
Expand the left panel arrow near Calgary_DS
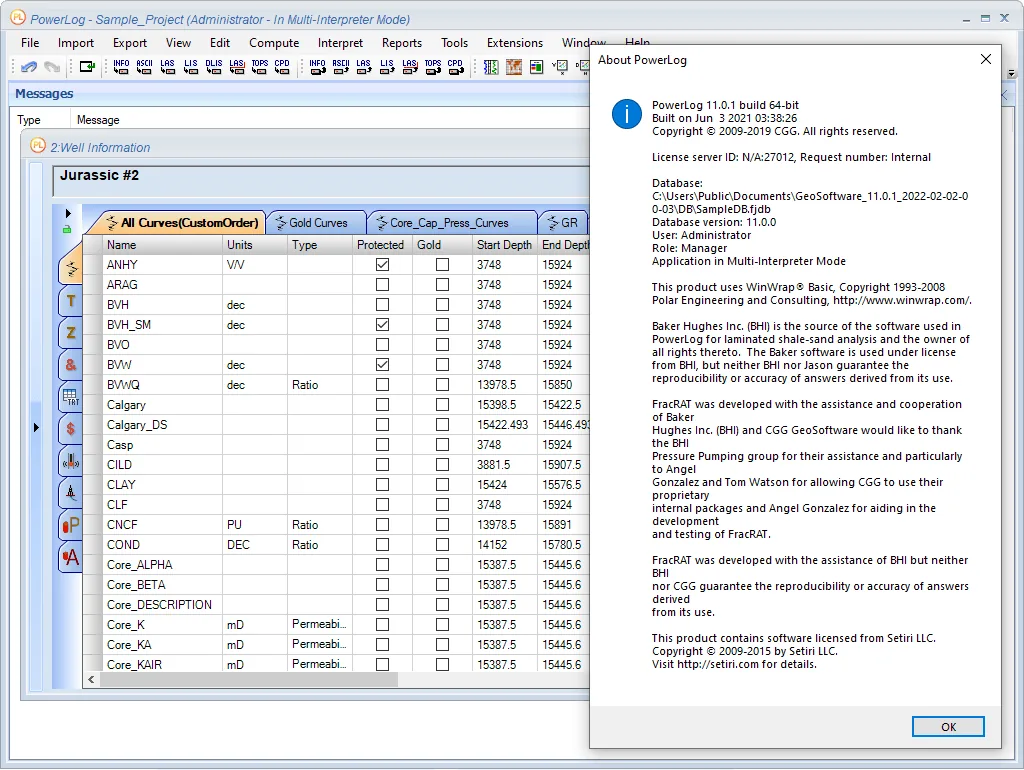pyautogui.click(x=36, y=428)
